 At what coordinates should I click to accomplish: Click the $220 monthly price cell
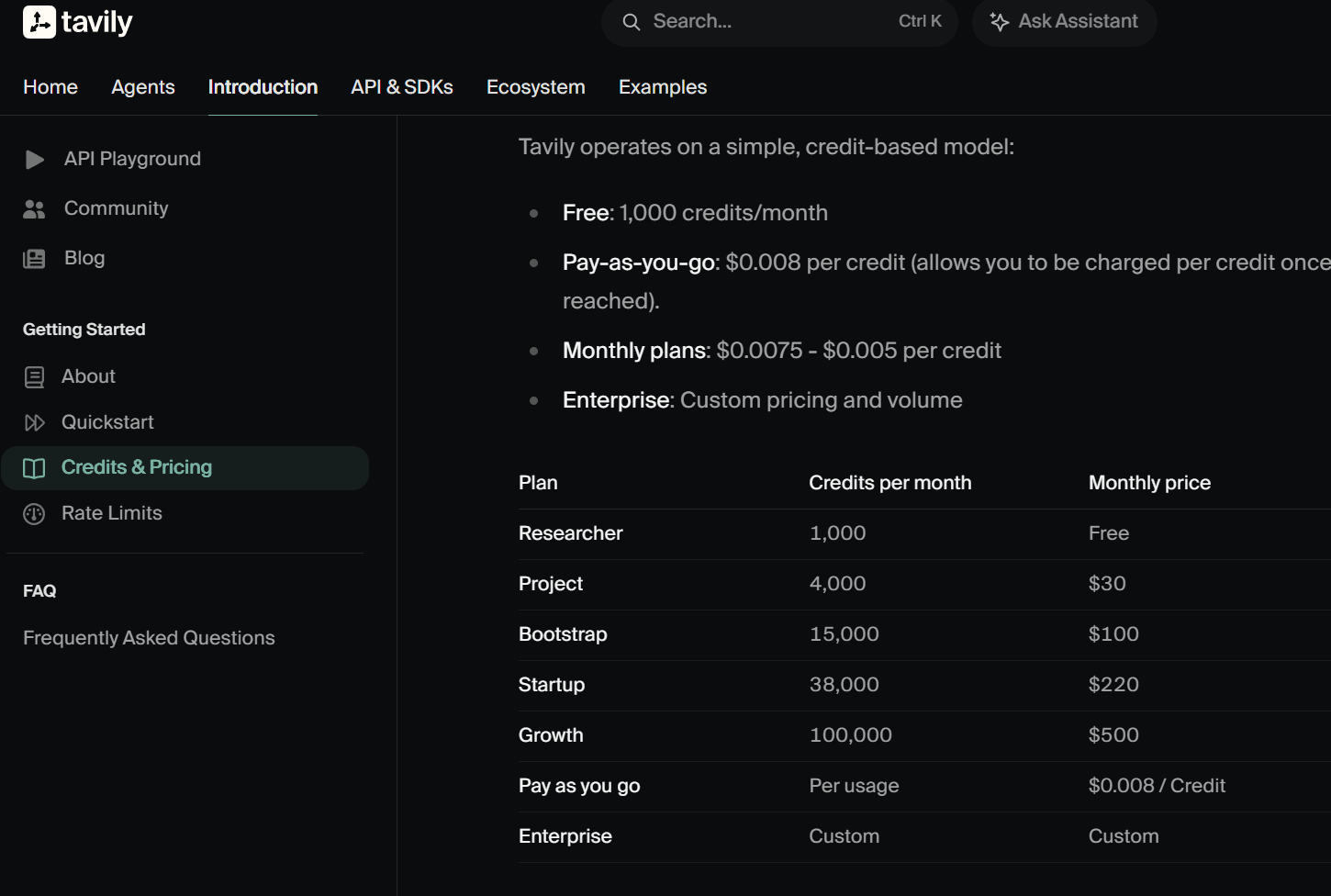[x=1113, y=685]
